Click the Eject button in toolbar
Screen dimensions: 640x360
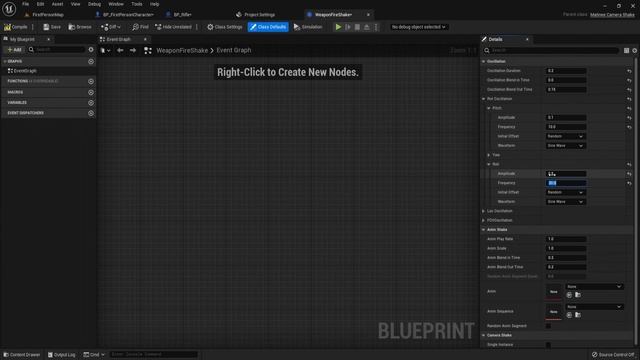367,27
